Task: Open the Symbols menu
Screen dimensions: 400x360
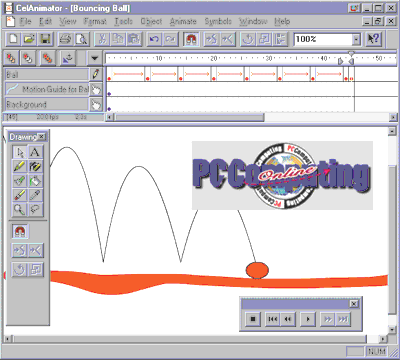Action: coord(218,21)
